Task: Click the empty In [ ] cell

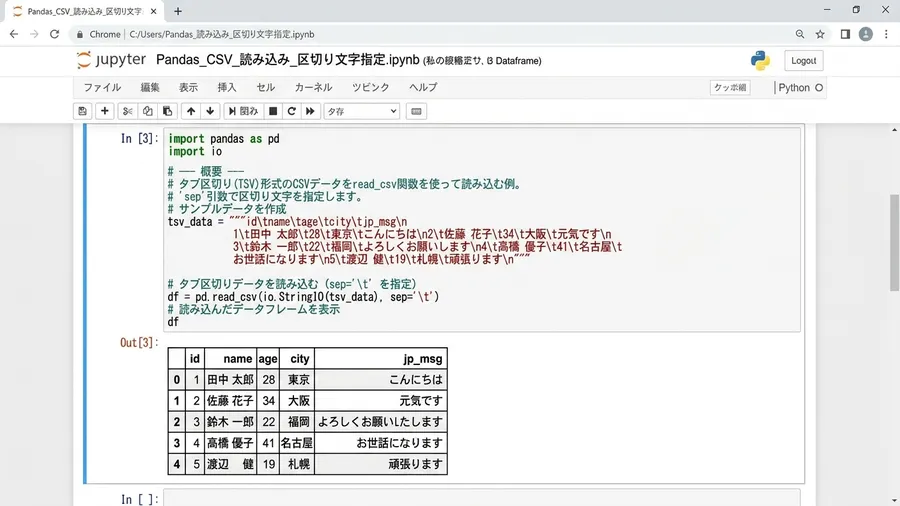Action: pos(482,498)
